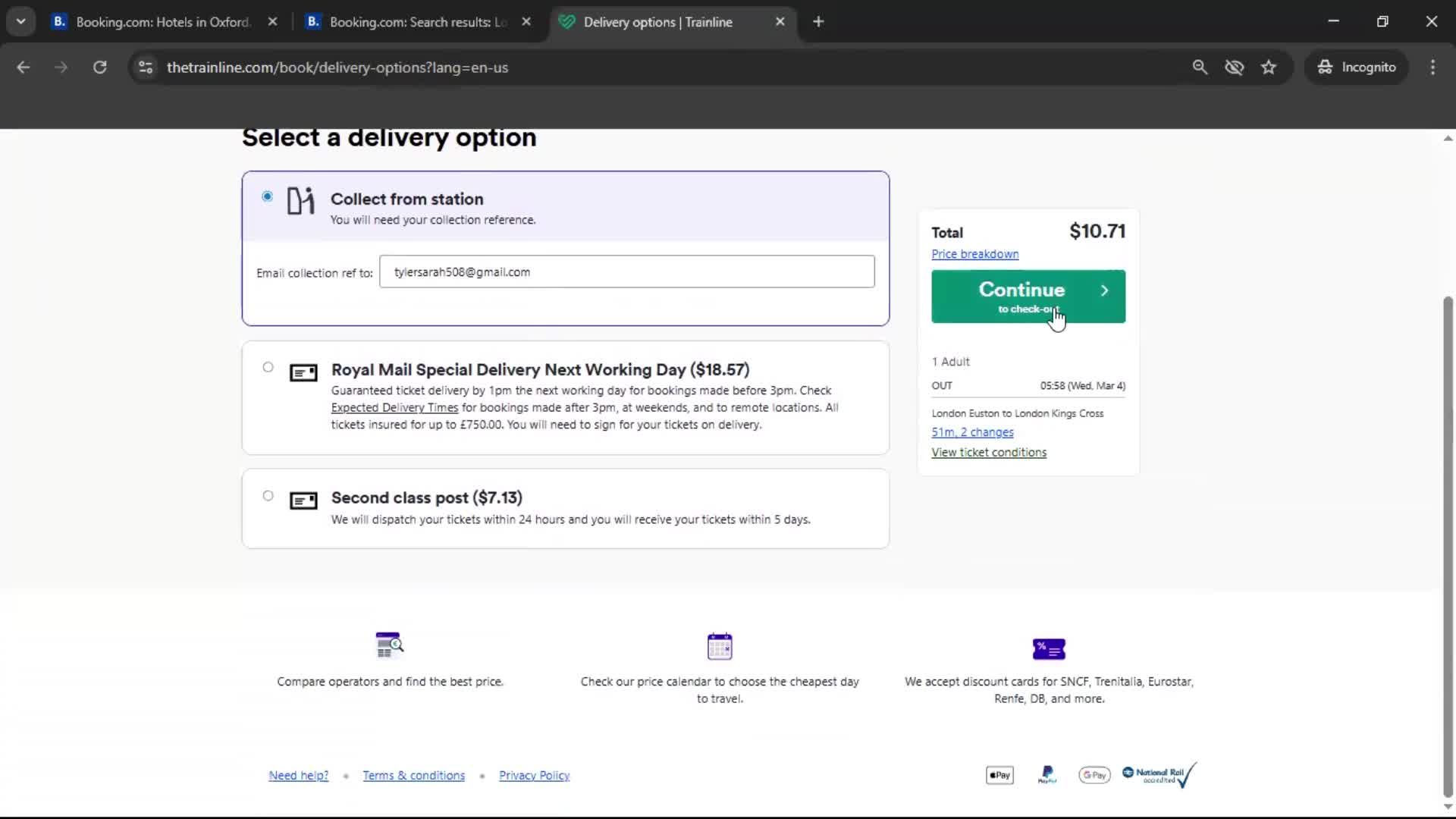Open the browser three-dot menu
Viewport: 1456px width, 819px height.
[x=1432, y=67]
